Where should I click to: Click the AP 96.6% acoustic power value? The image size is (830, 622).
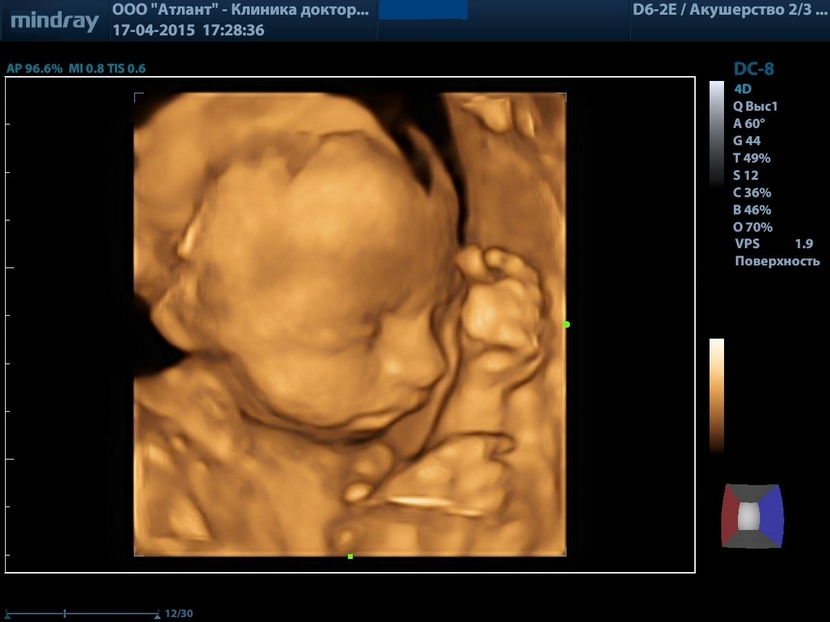point(34,68)
